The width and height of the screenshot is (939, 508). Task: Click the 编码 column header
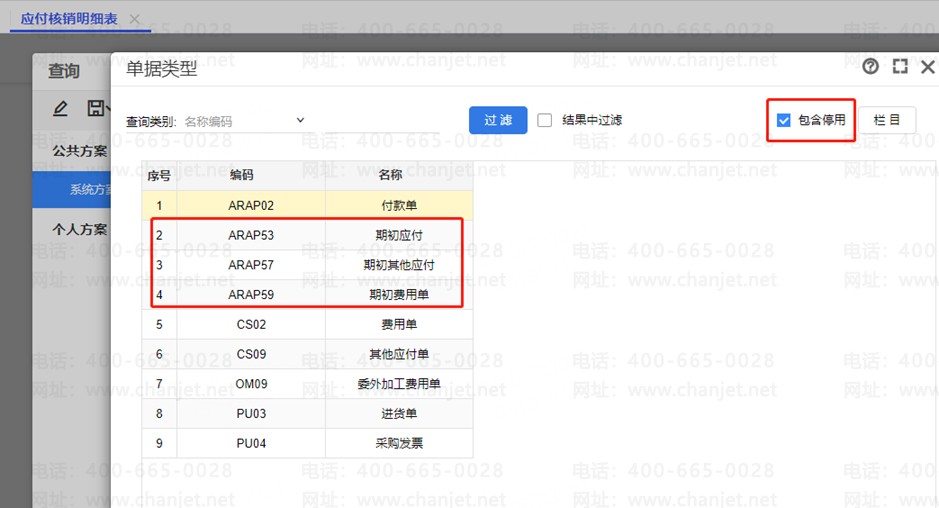(242, 175)
